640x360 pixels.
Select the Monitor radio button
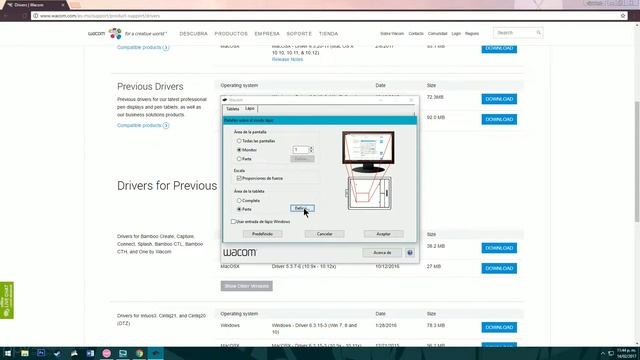point(239,150)
